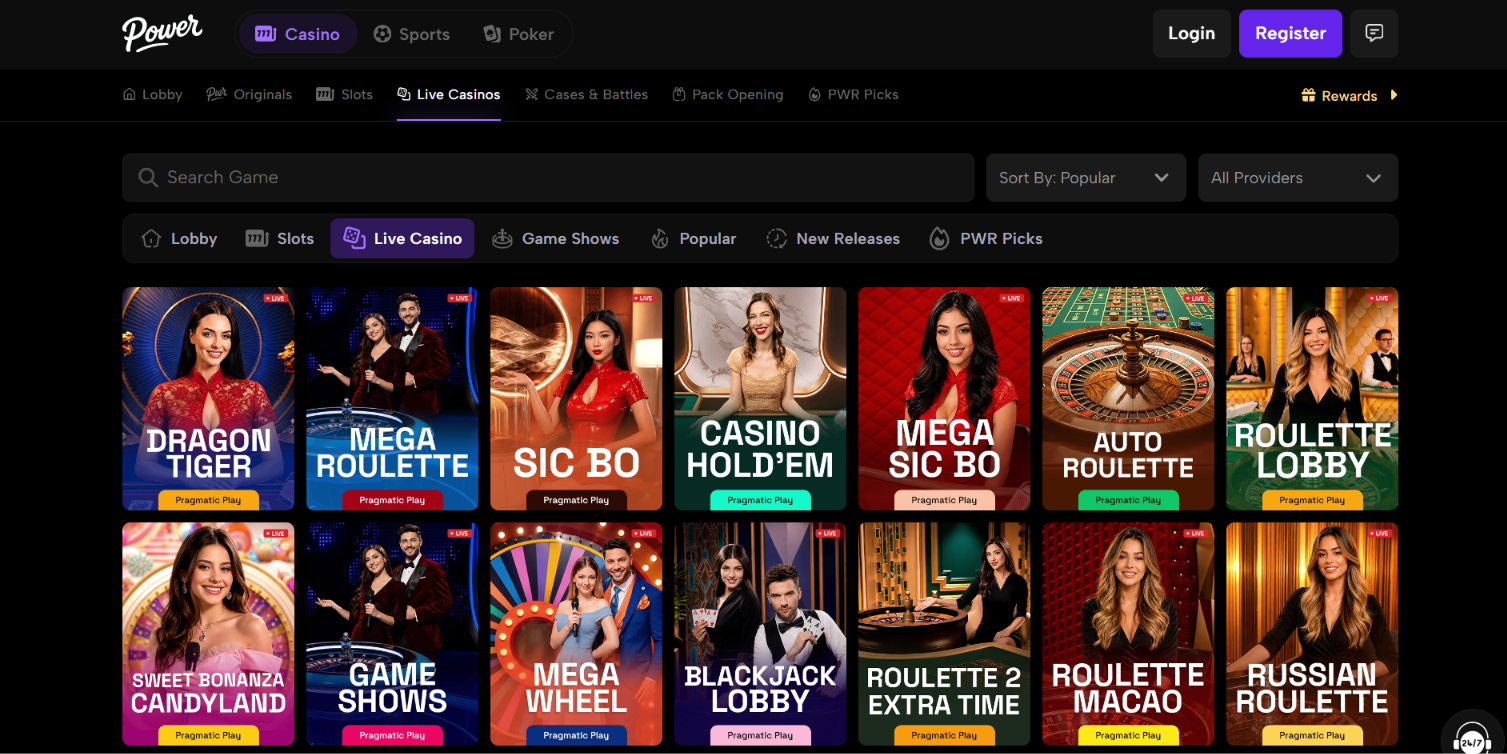Open Pack Opening page
This screenshot has height=754, width=1507.
(x=728, y=94)
